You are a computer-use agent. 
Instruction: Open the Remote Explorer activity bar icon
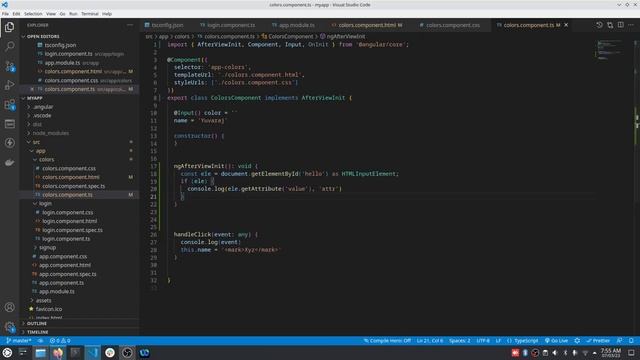9,124
